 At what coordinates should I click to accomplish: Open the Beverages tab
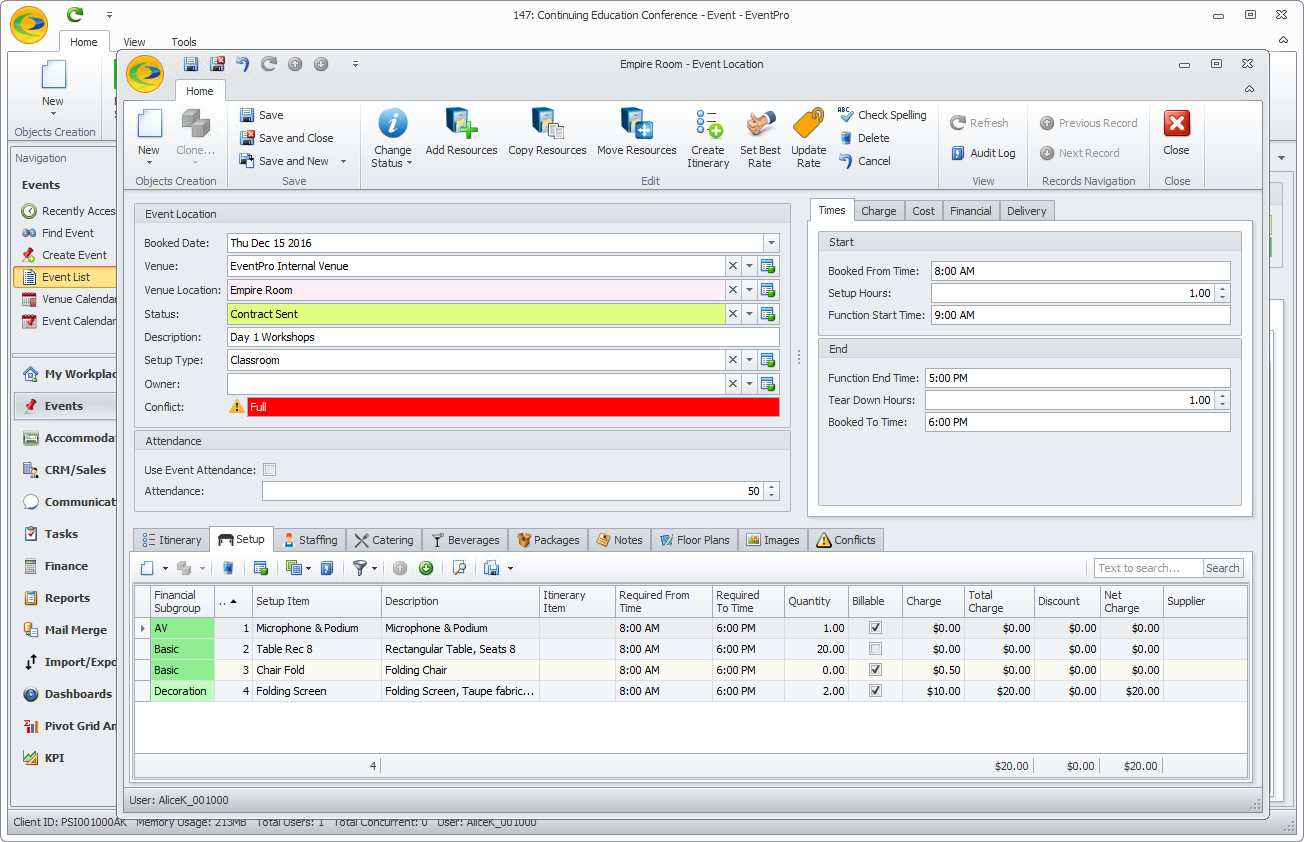tap(465, 540)
